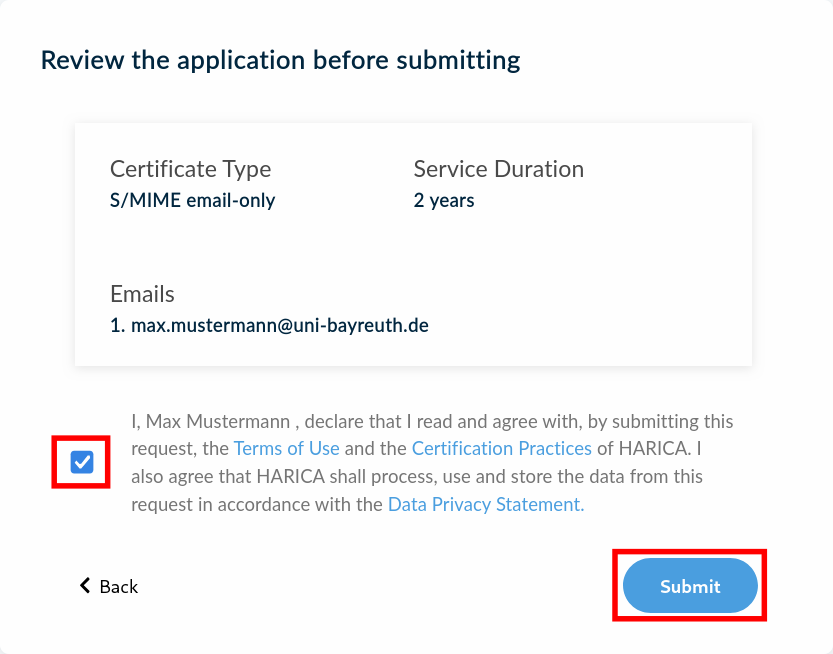The height and width of the screenshot is (654, 833).
Task: Click the Service Duration label
Action: click(498, 169)
